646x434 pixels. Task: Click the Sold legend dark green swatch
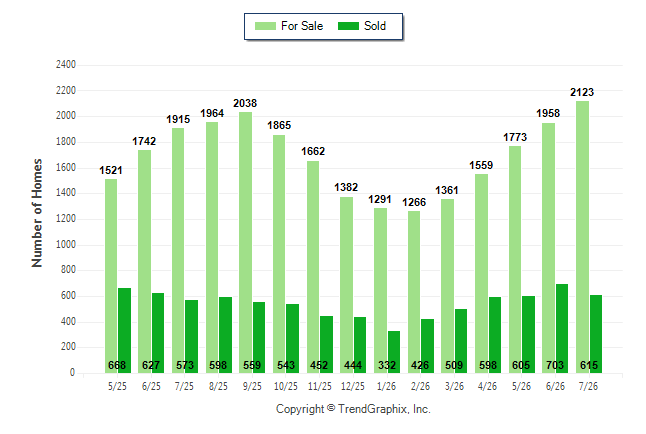[348, 26]
